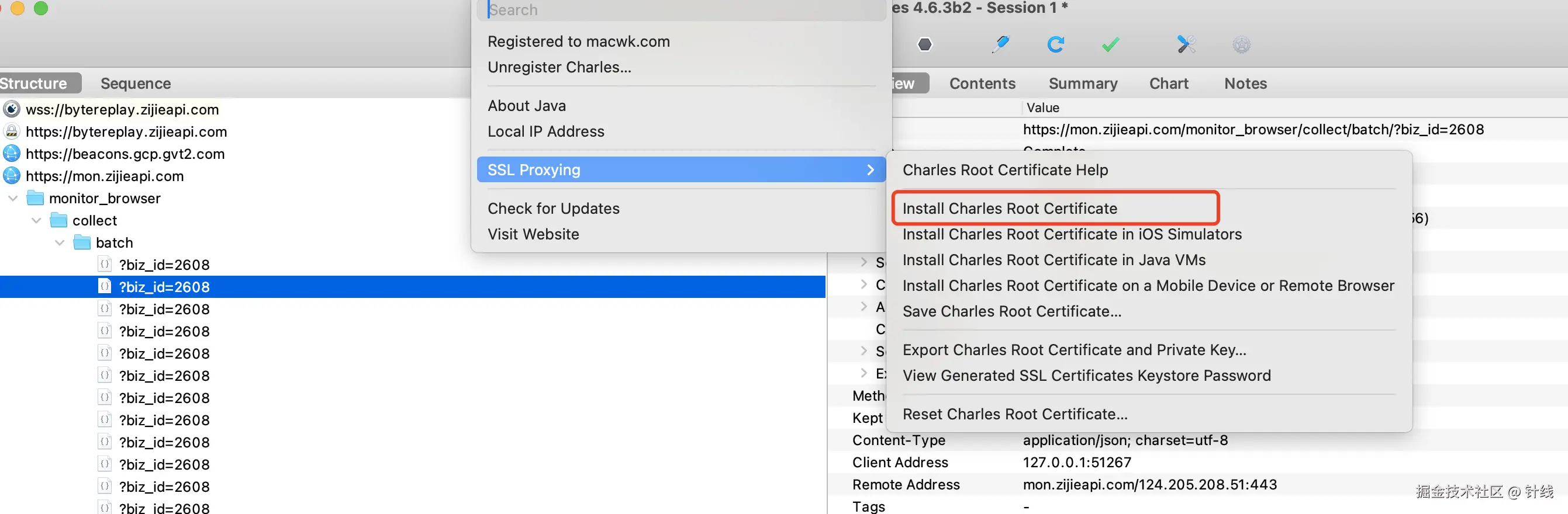
Task: Click the compose pen icon in toolbar
Action: point(1000,44)
